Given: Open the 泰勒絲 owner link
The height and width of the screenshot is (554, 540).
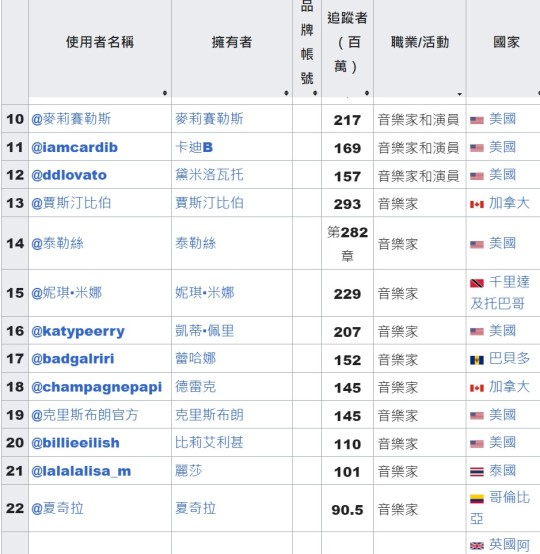Looking at the screenshot, I should [195, 243].
